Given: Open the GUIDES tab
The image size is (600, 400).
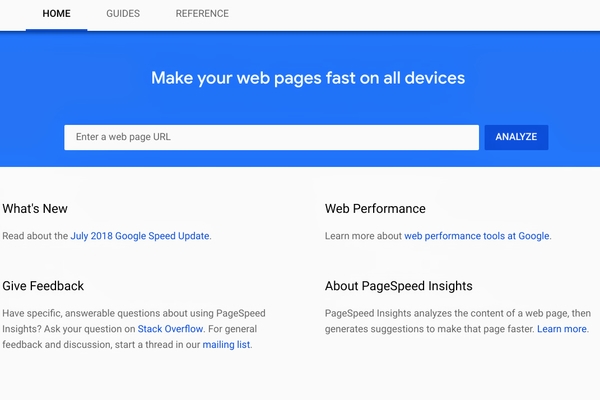Looking at the screenshot, I should 123,14.
